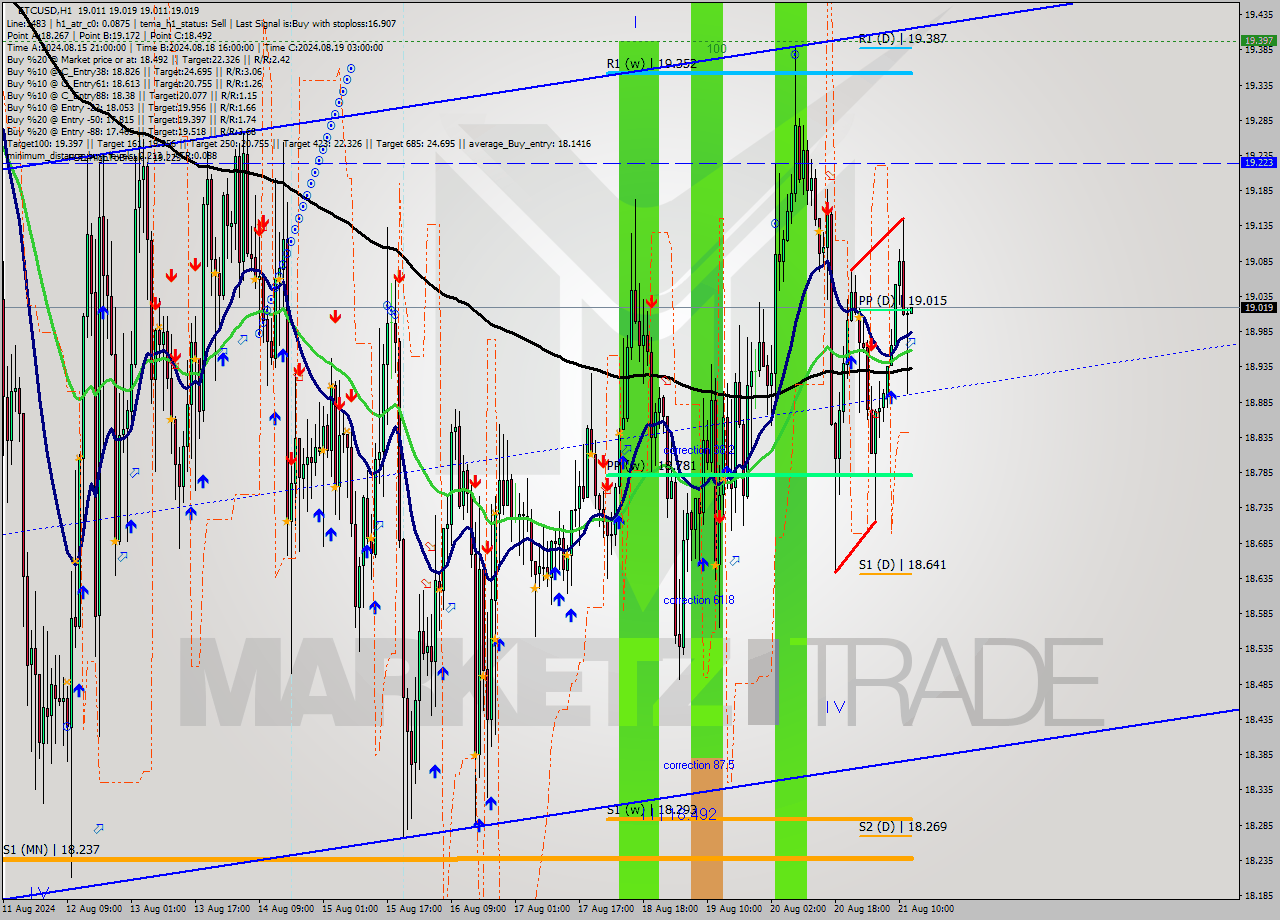Select the '15 Aug 17:00' time axis label
This screenshot has height=920, width=1280.
(x=414, y=909)
